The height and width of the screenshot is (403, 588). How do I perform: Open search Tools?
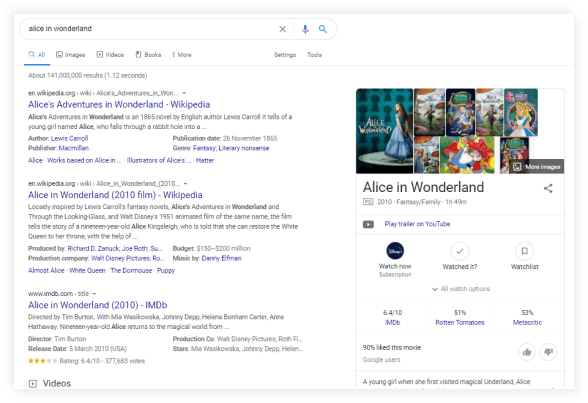tap(314, 55)
